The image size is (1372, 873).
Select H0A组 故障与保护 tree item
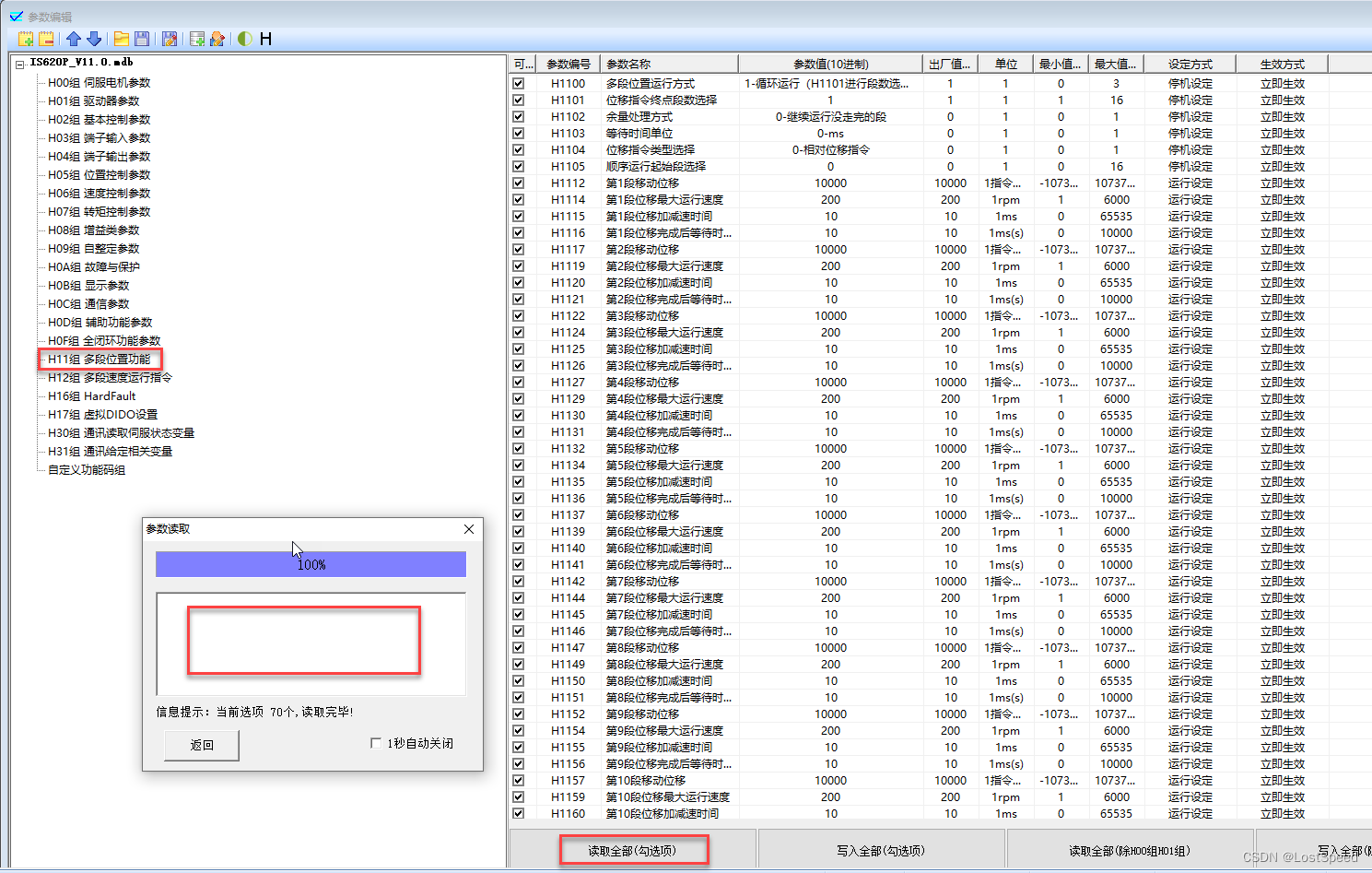pyautogui.click(x=94, y=267)
